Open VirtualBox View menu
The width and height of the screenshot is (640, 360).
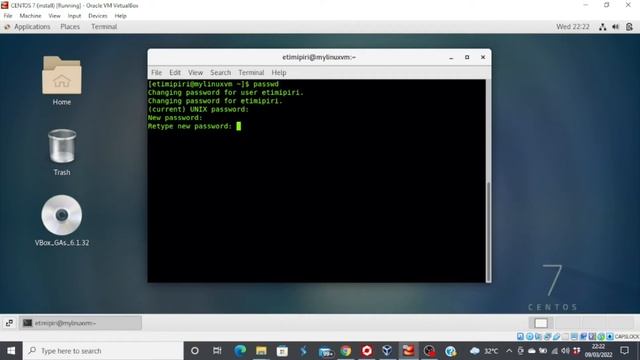(x=54, y=16)
